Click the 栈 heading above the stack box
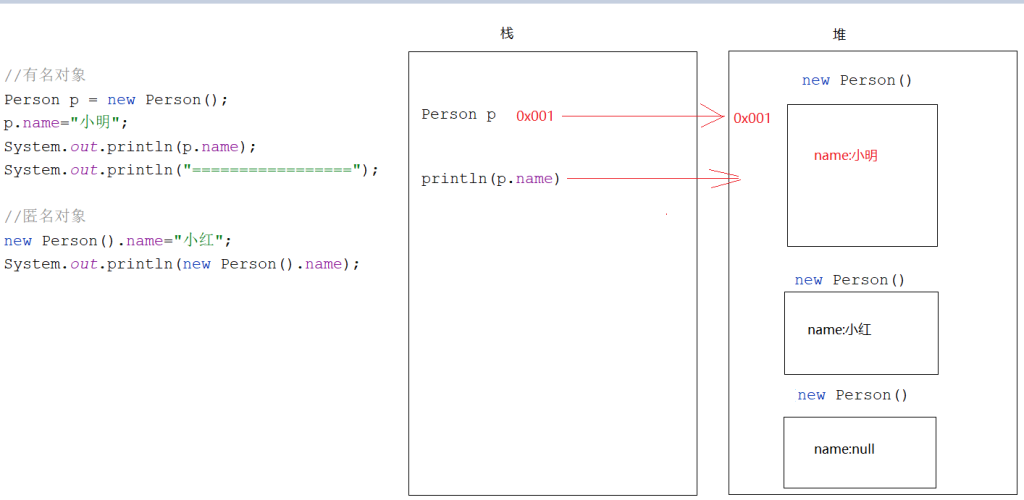Viewport: 1024px width, 500px height. point(507,33)
